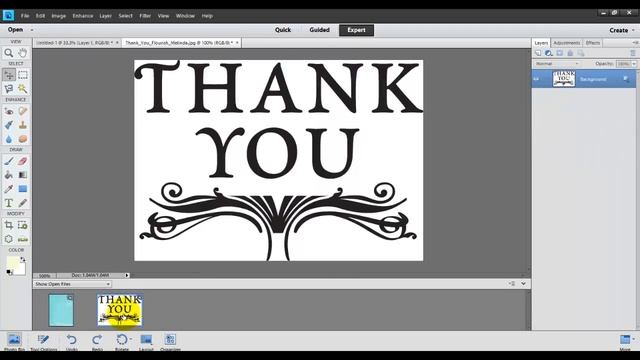Close the Thank_You_Flourish document tab

[237, 42]
